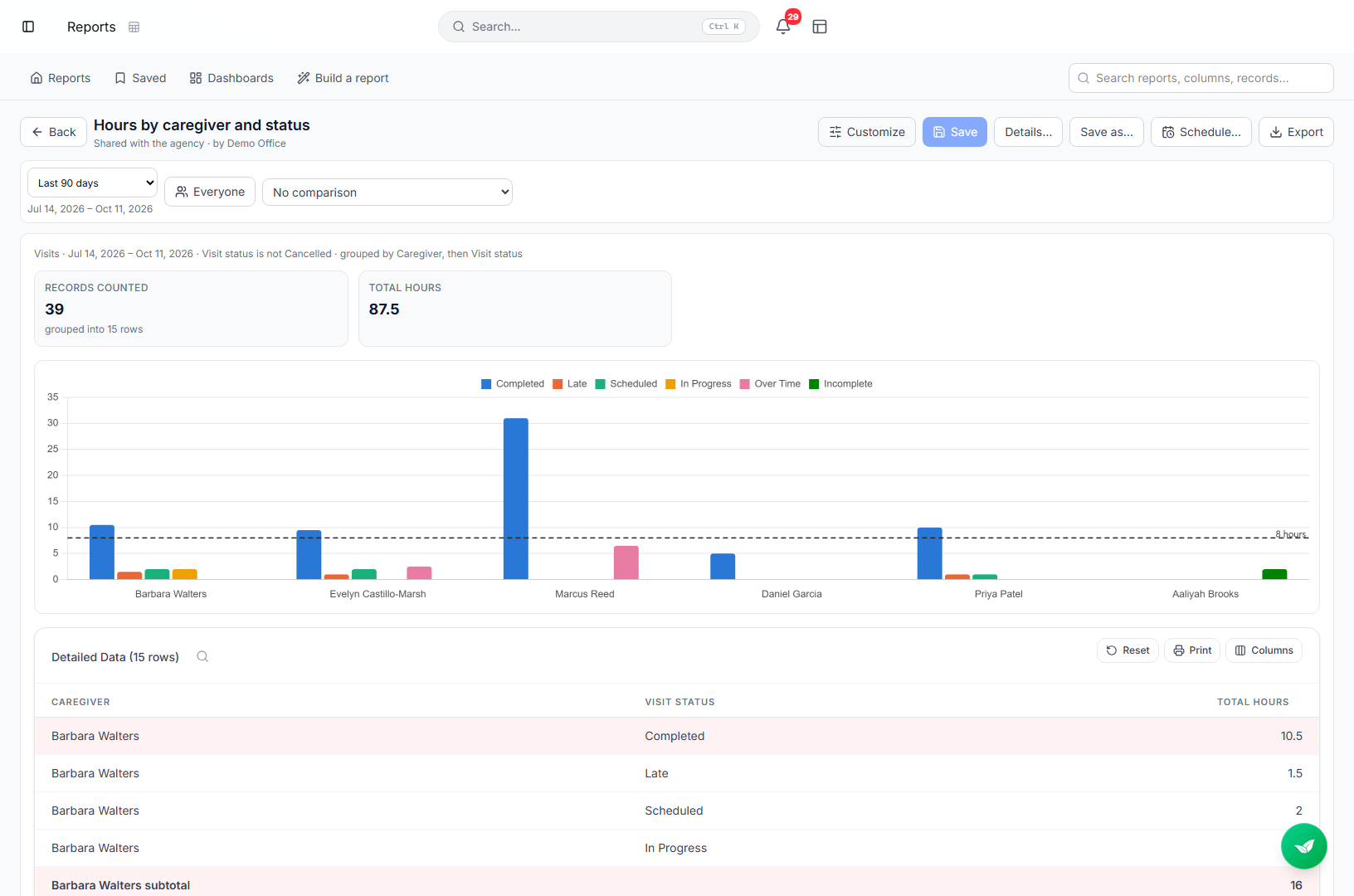
Task: Click the Total Hours 87.5 card
Action: pos(515,309)
